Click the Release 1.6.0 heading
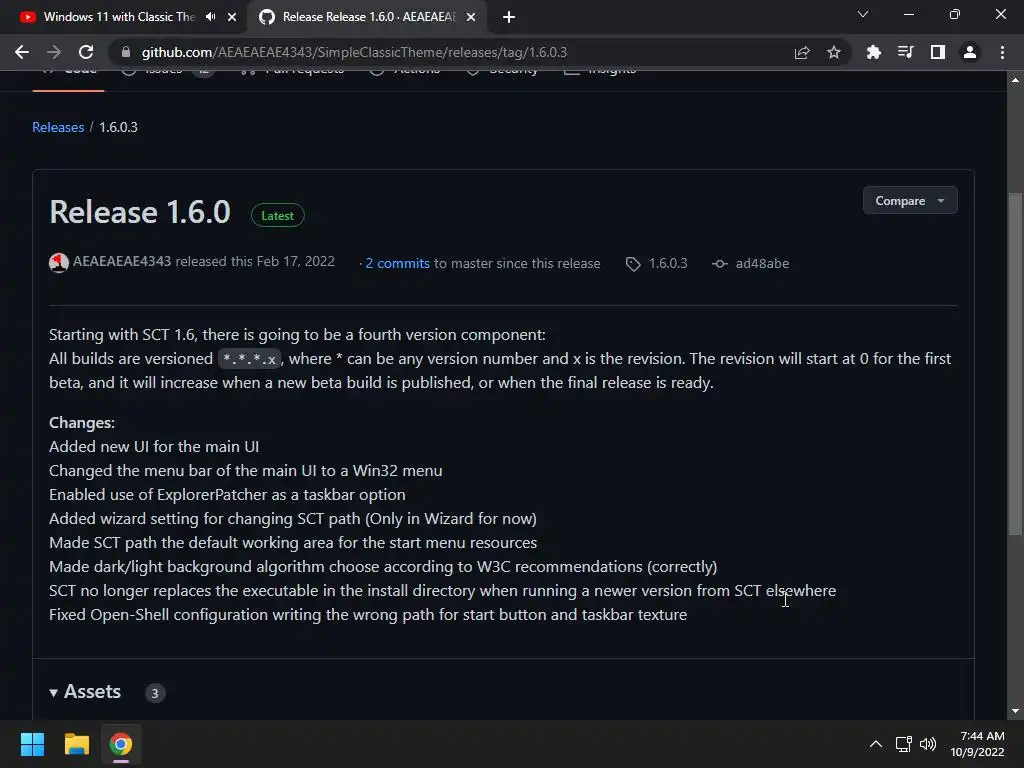Screen dimensions: 1024x768 pos(140,212)
